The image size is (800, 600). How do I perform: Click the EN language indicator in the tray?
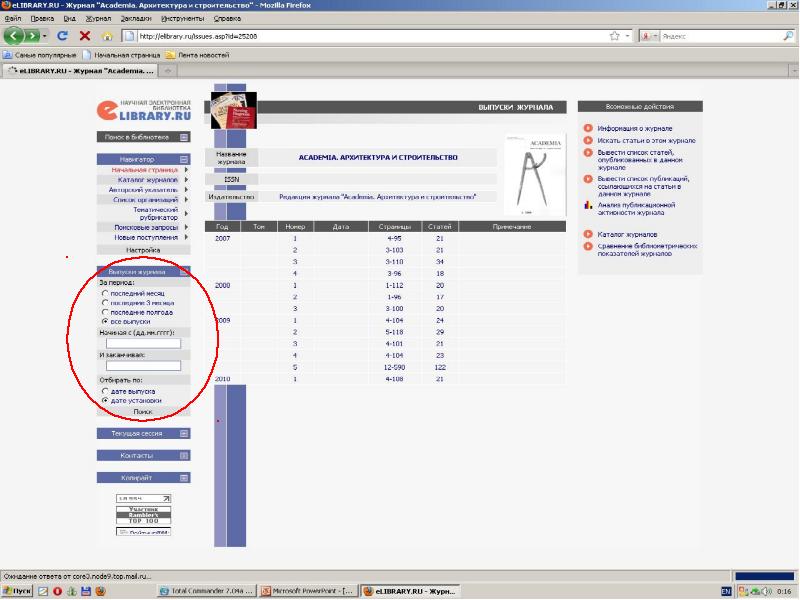(x=726, y=591)
